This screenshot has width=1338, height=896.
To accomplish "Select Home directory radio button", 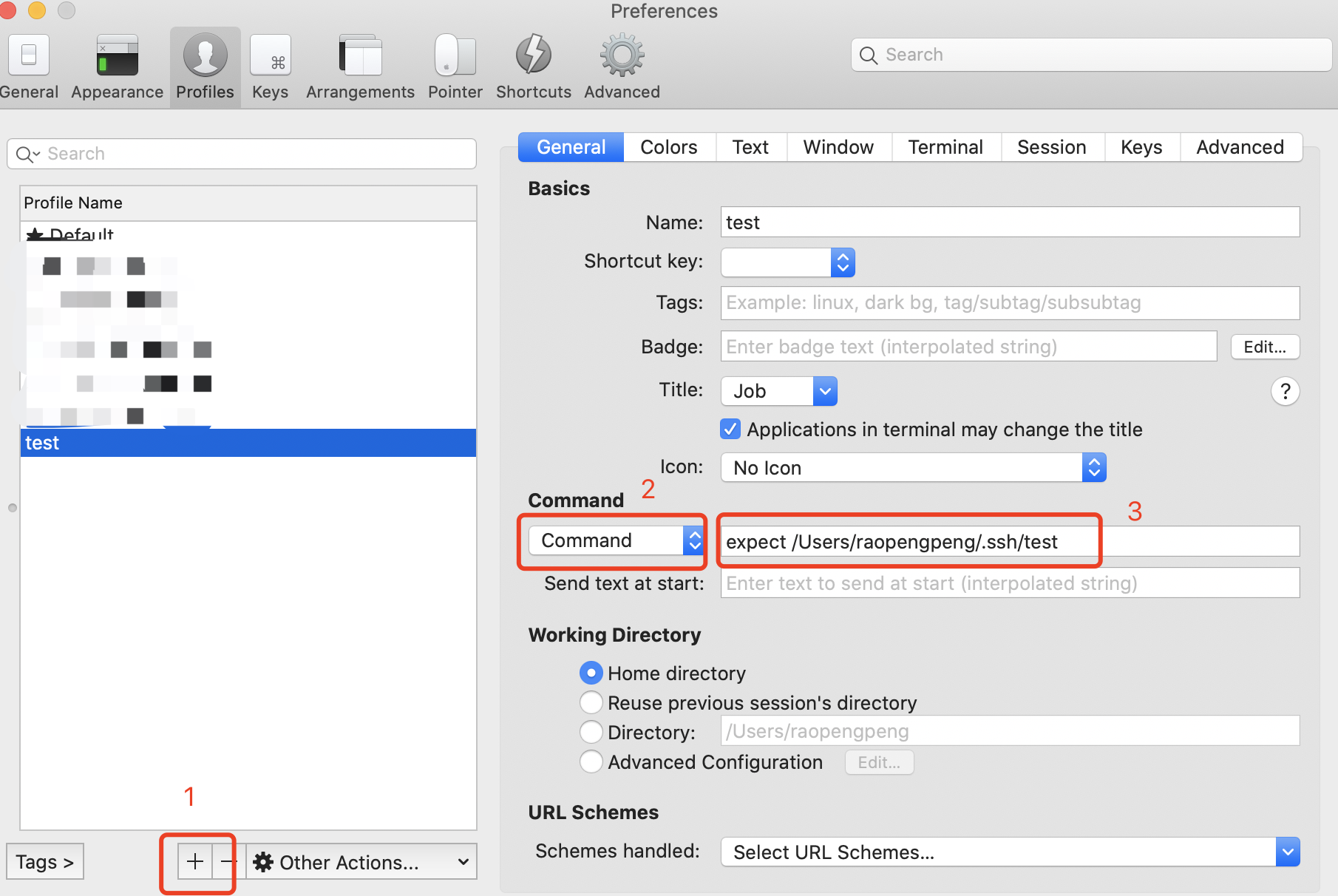I will click(x=591, y=673).
